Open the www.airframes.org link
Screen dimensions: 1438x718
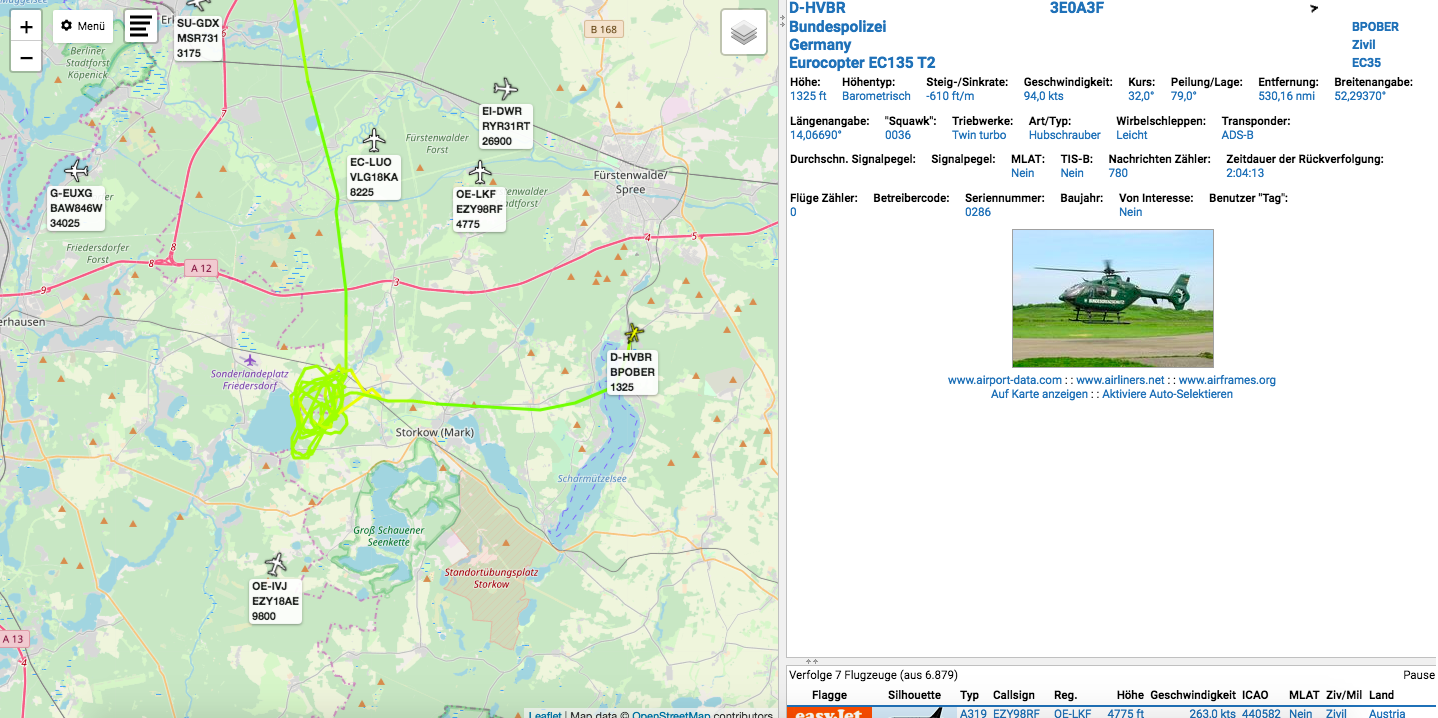1227,380
